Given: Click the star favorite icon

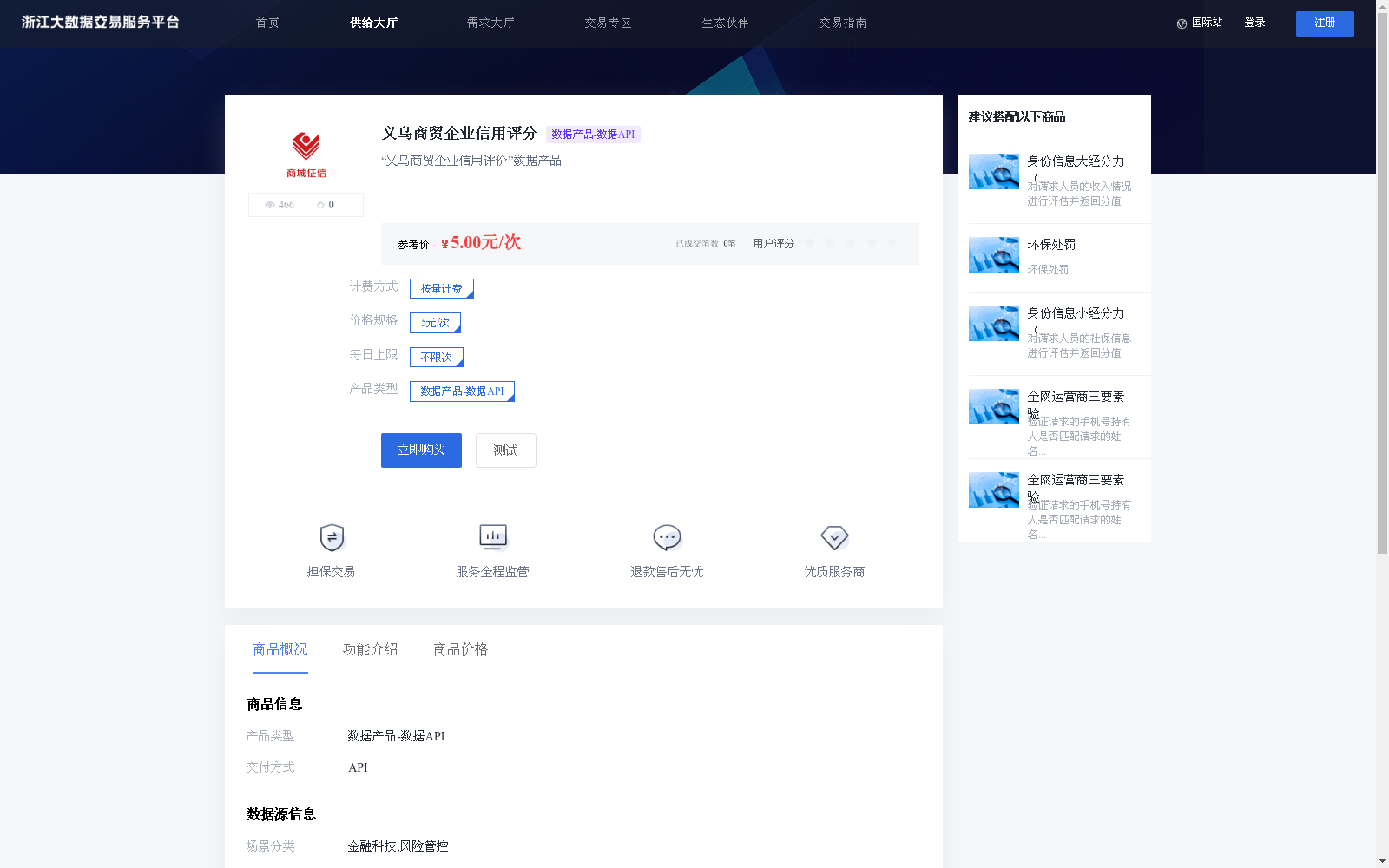Looking at the screenshot, I should [x=320, y=205].
